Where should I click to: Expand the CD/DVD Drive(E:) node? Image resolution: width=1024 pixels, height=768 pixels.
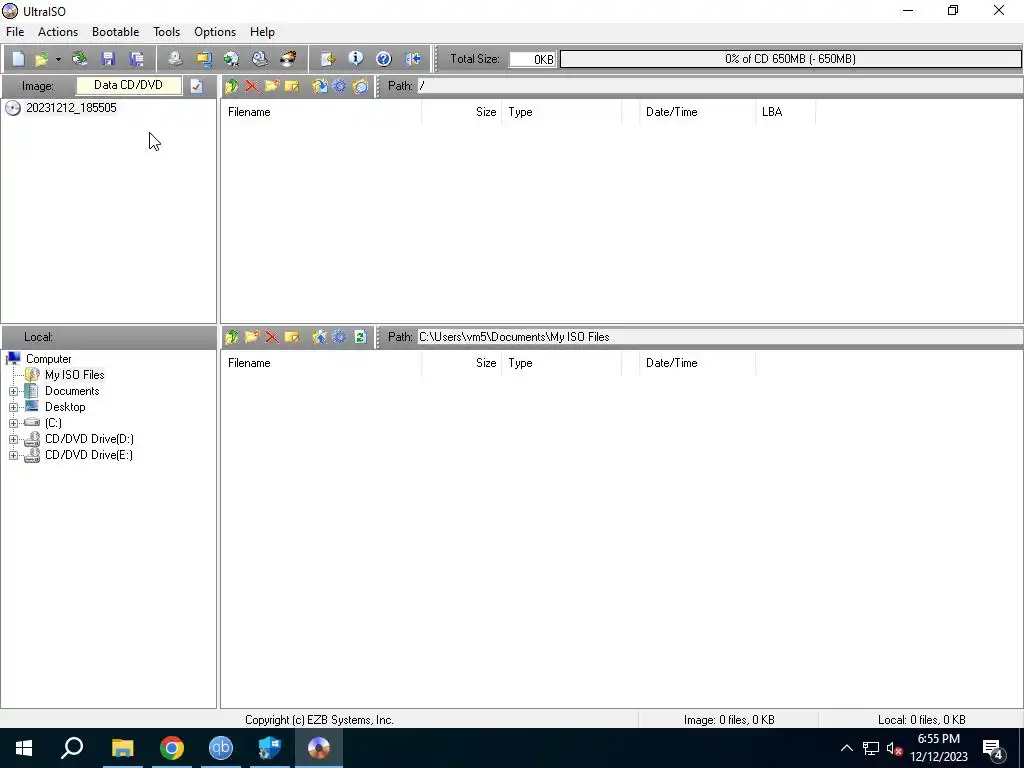click(x=13, y=455)
